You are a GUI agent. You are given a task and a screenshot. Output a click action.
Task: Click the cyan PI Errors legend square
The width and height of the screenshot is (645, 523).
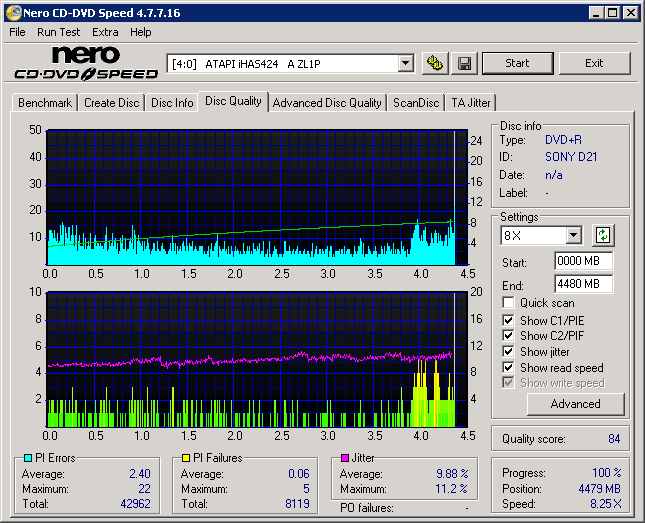[x=27, y=458]
